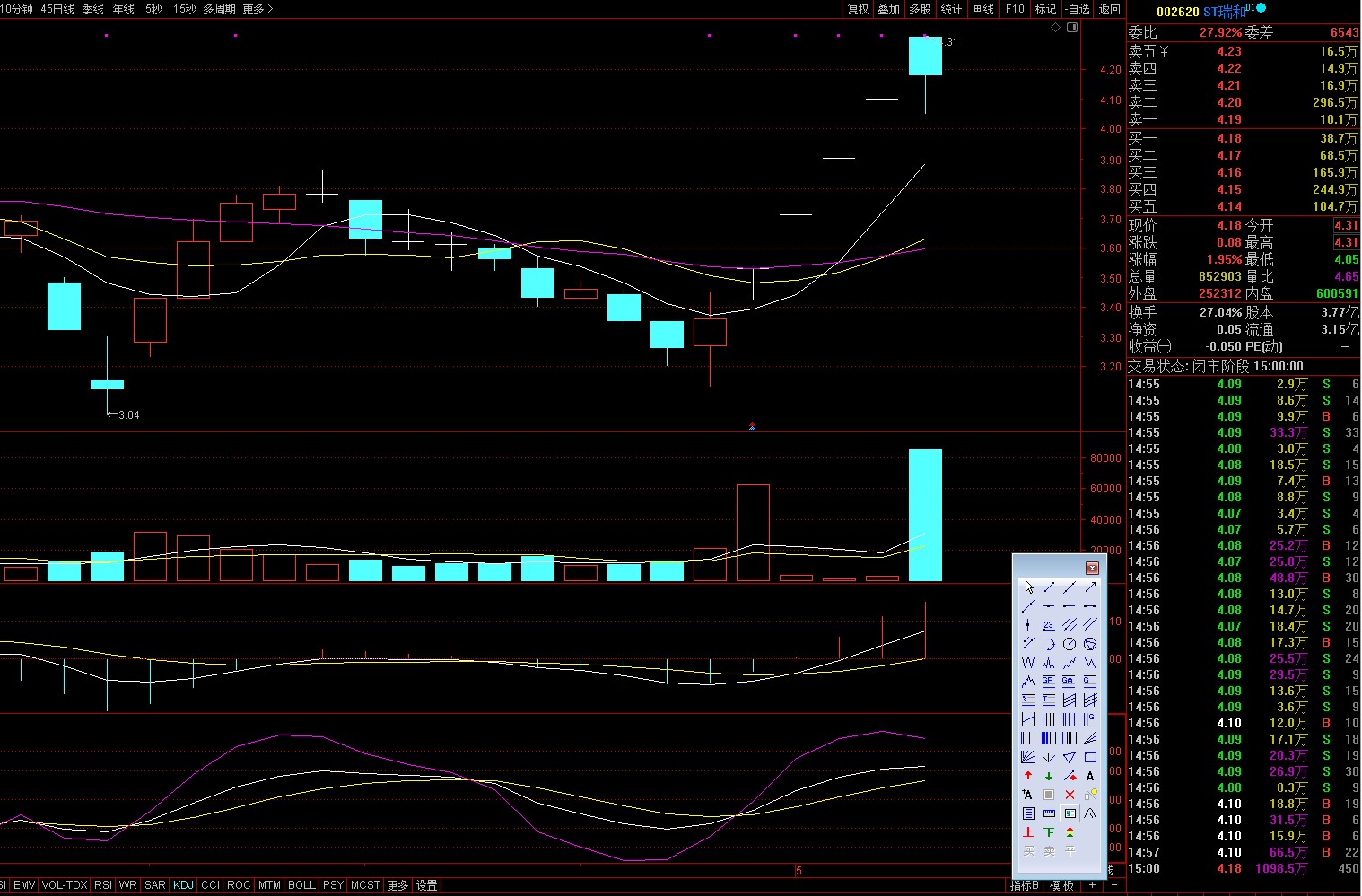
Task: Click the 标记 mark button
Action: click(x=1045, y=9)
